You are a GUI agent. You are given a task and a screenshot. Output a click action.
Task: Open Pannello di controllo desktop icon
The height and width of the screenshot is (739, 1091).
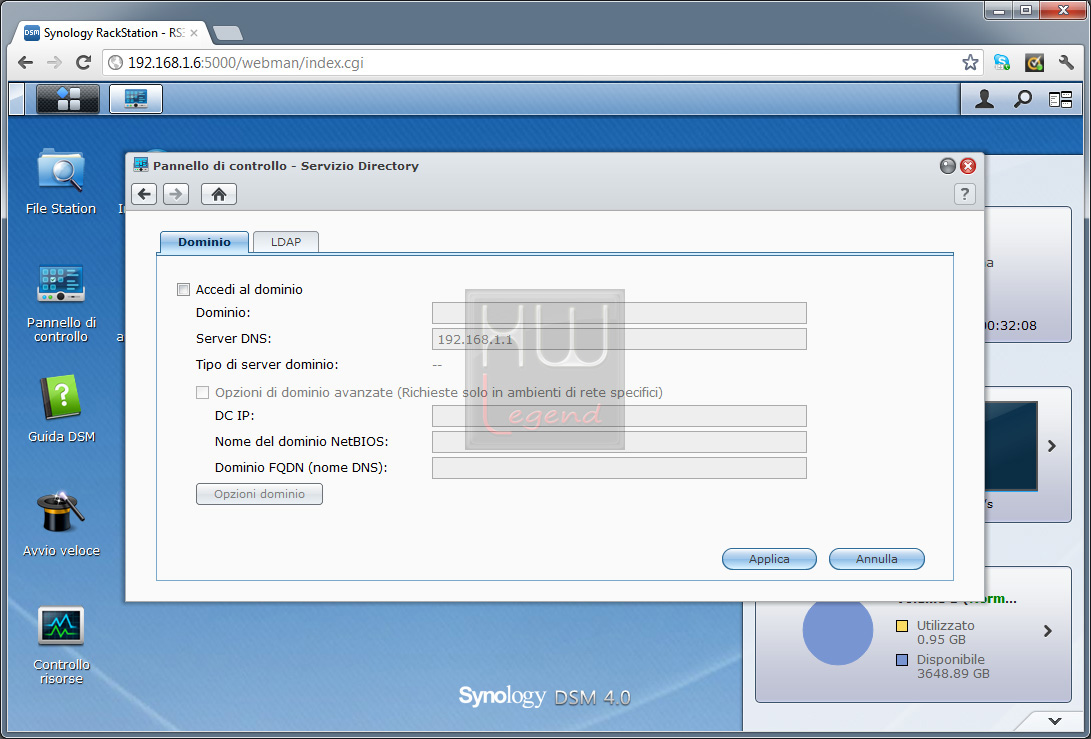tap(61, 303)
